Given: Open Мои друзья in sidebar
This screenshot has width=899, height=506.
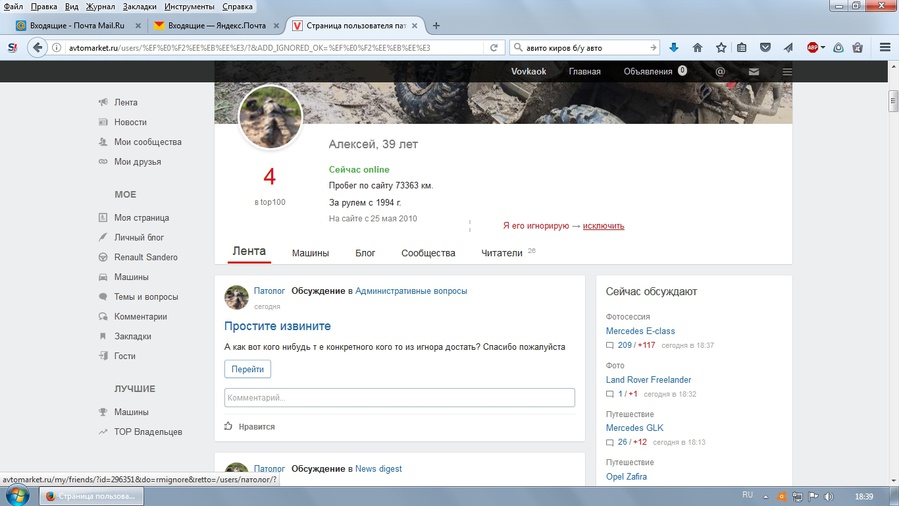Looking at the screenshot, I should click(x=137, y=162).
